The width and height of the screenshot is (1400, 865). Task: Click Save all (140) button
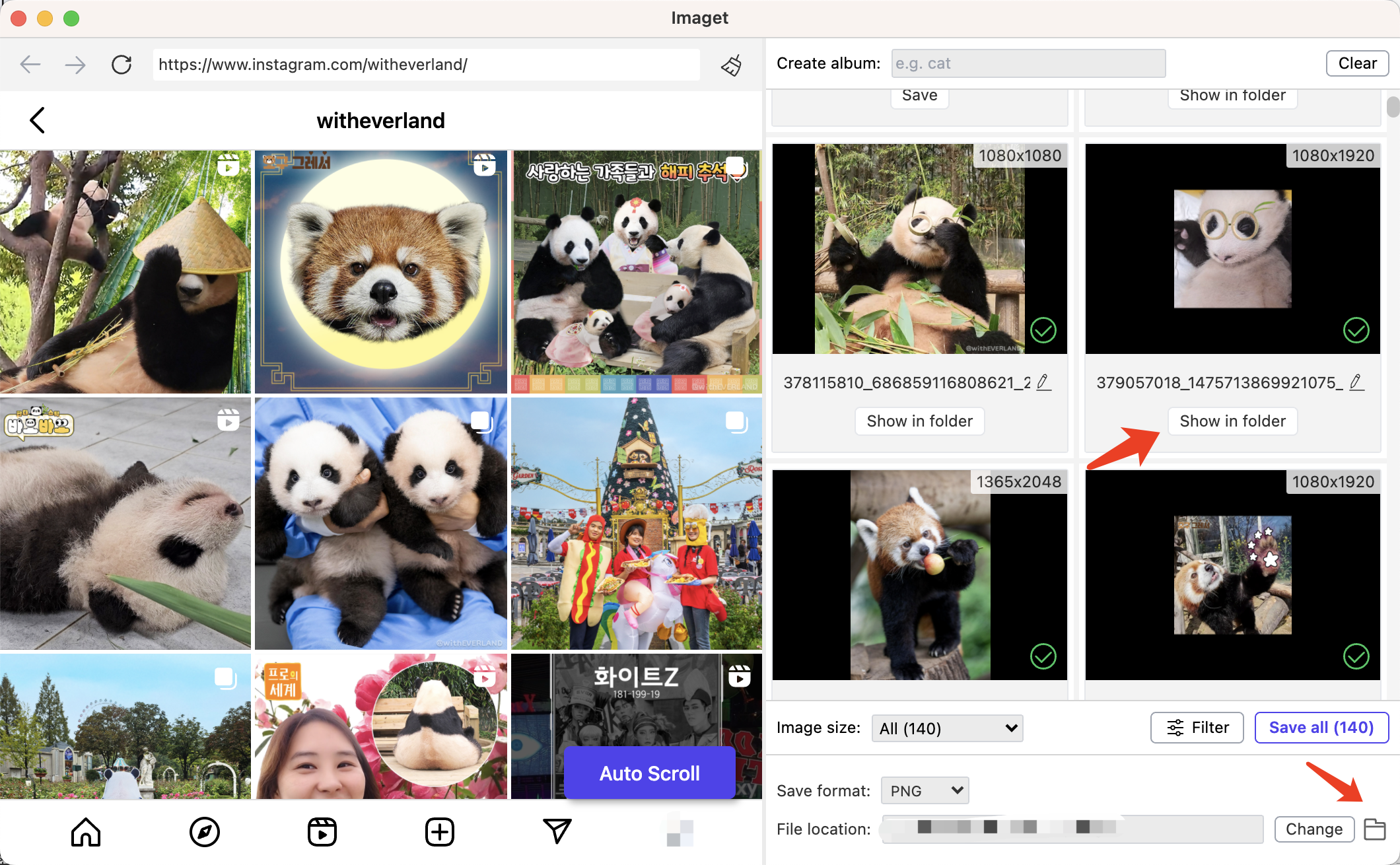[1322, 727]
